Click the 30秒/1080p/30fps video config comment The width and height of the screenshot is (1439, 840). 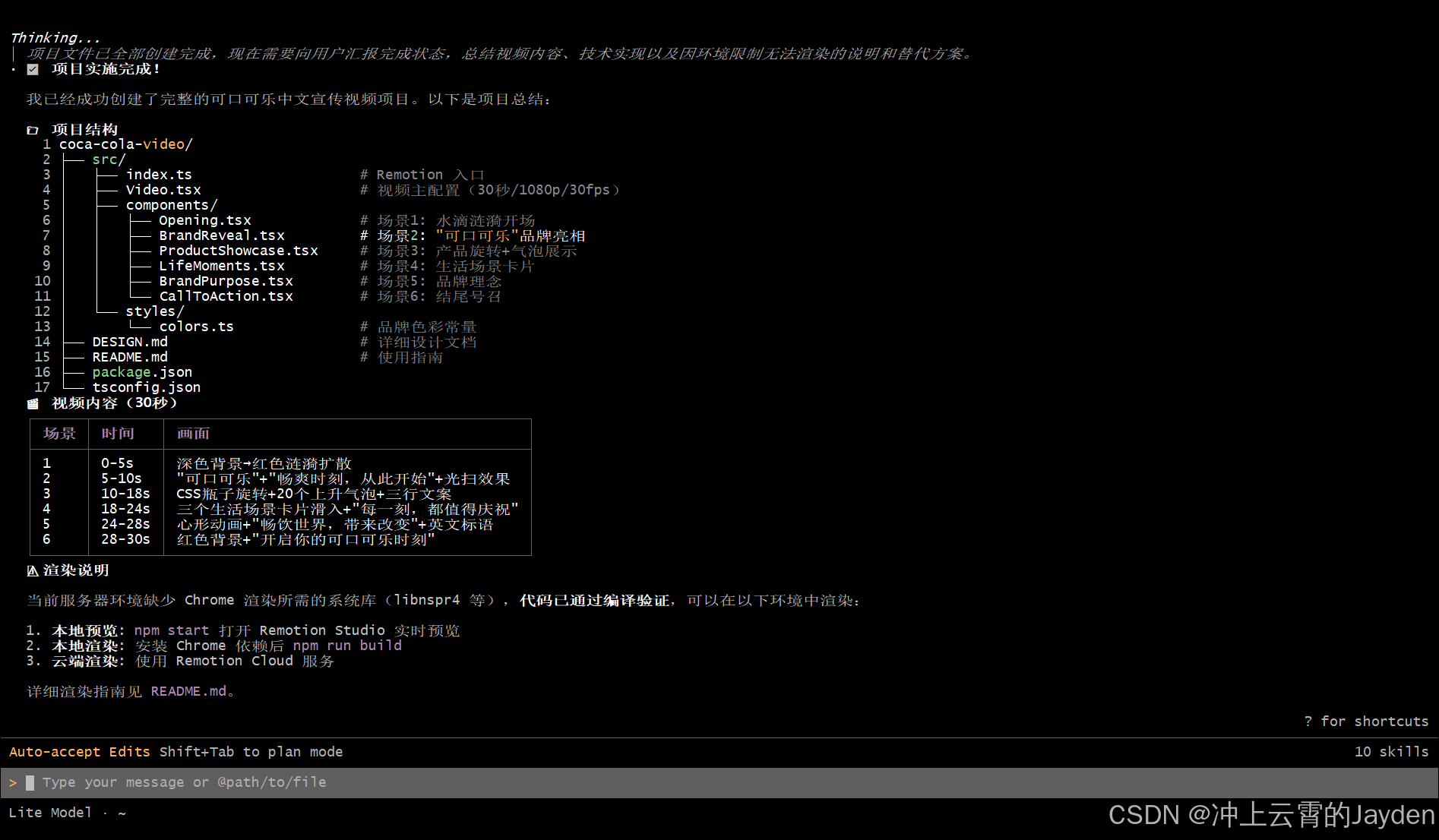click(x=490, y=190)
